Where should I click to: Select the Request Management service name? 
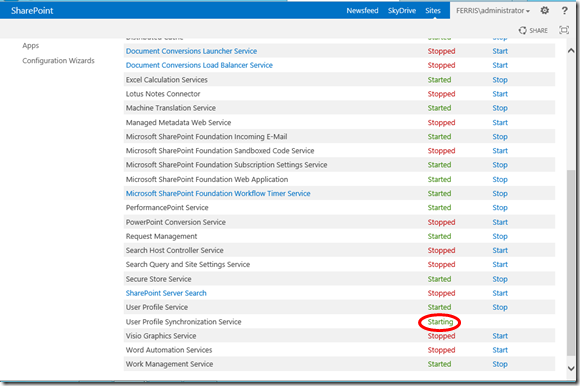161,236
